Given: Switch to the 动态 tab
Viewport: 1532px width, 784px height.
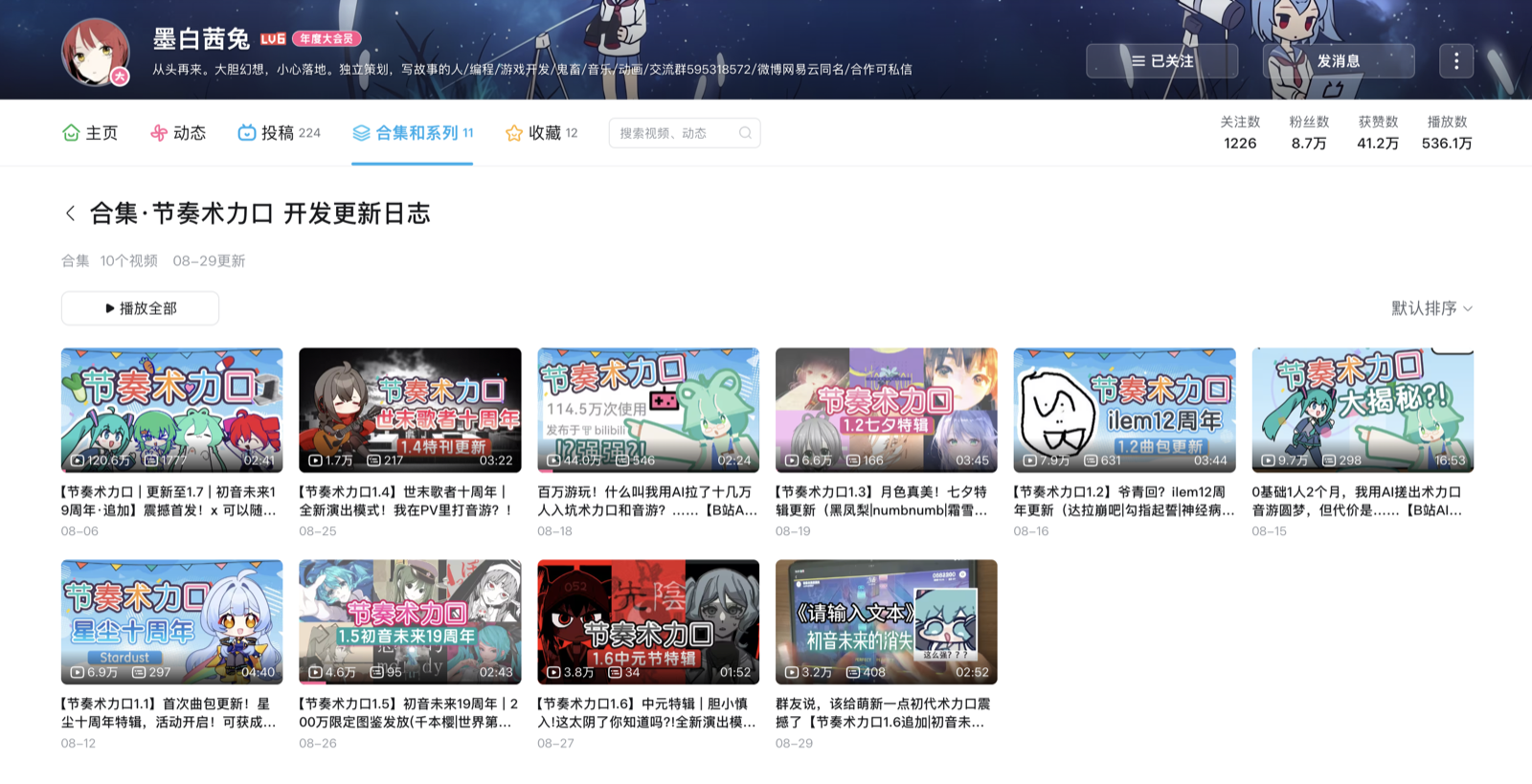Looking at the screenshot, I should [x=178, y=133].
